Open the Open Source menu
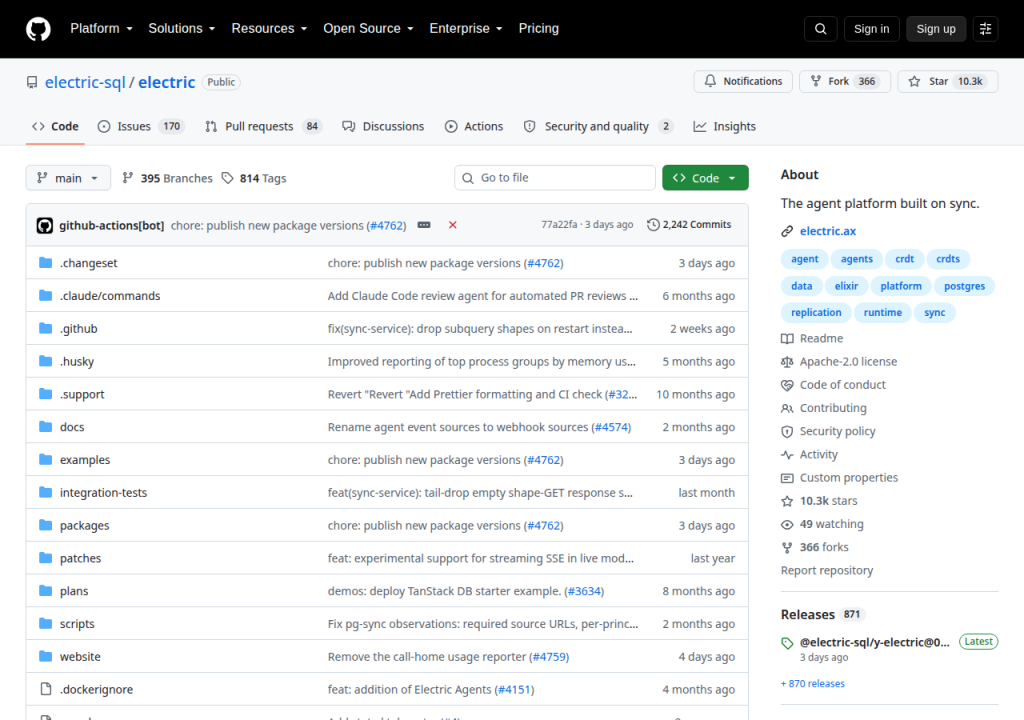The width and height of the screenshot is (1024, 720). coord(368,29)
